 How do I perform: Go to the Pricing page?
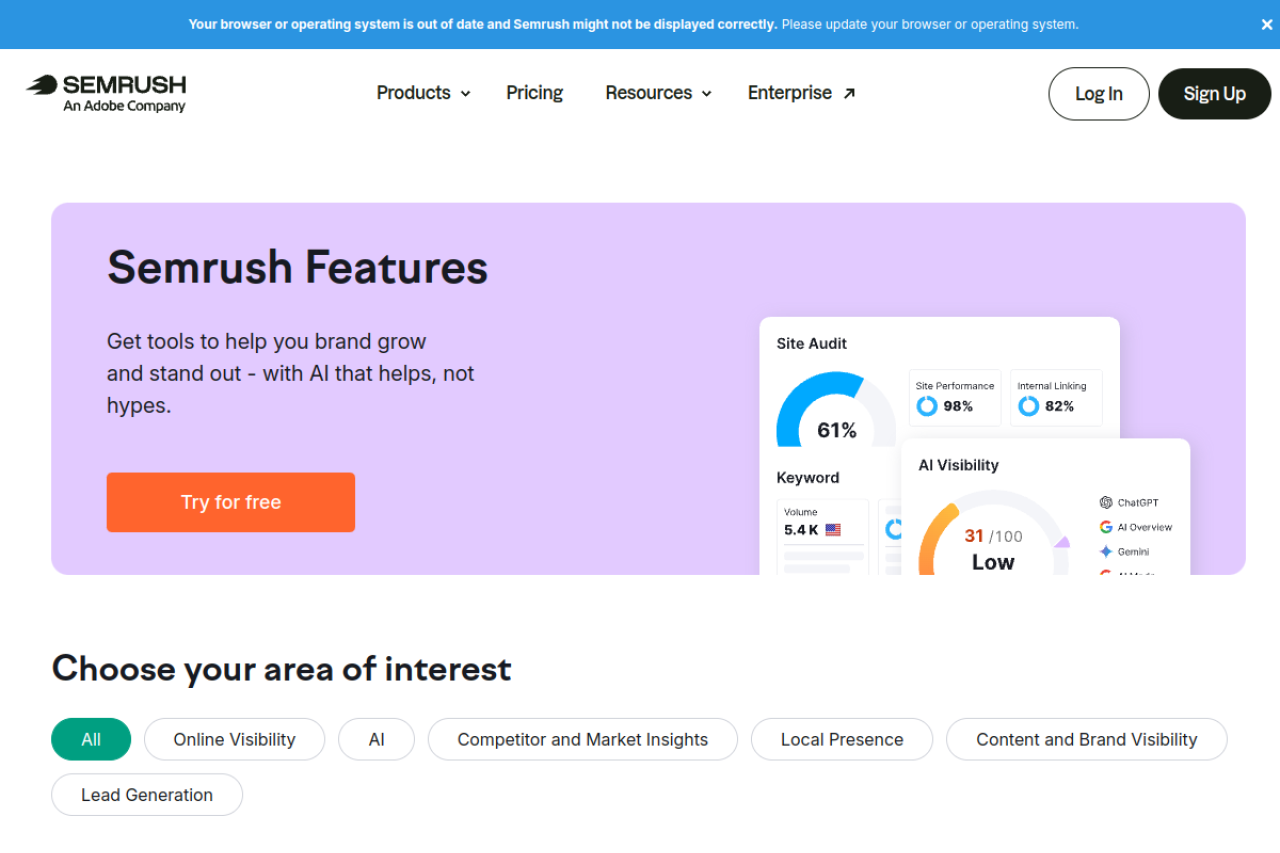534,93
